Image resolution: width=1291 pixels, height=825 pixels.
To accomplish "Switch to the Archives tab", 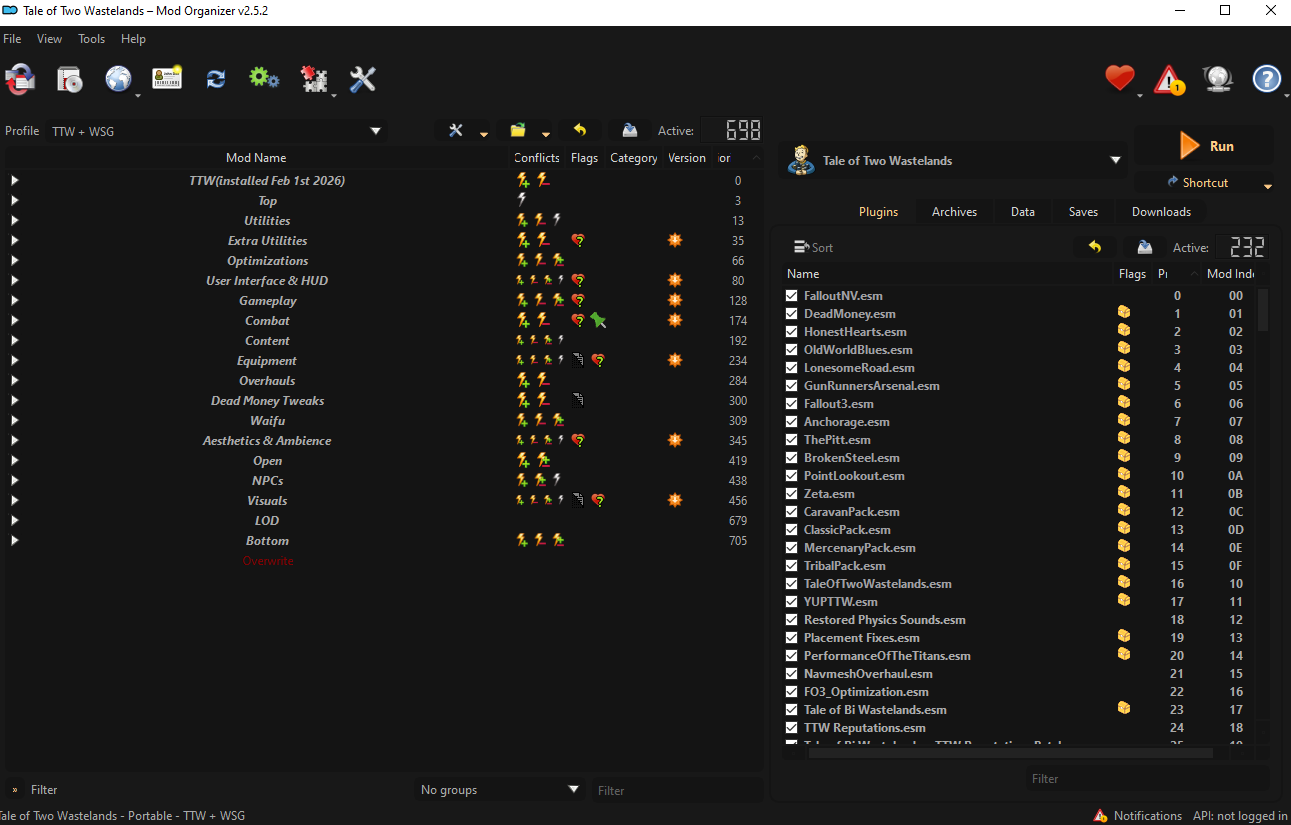I will 955,212.
